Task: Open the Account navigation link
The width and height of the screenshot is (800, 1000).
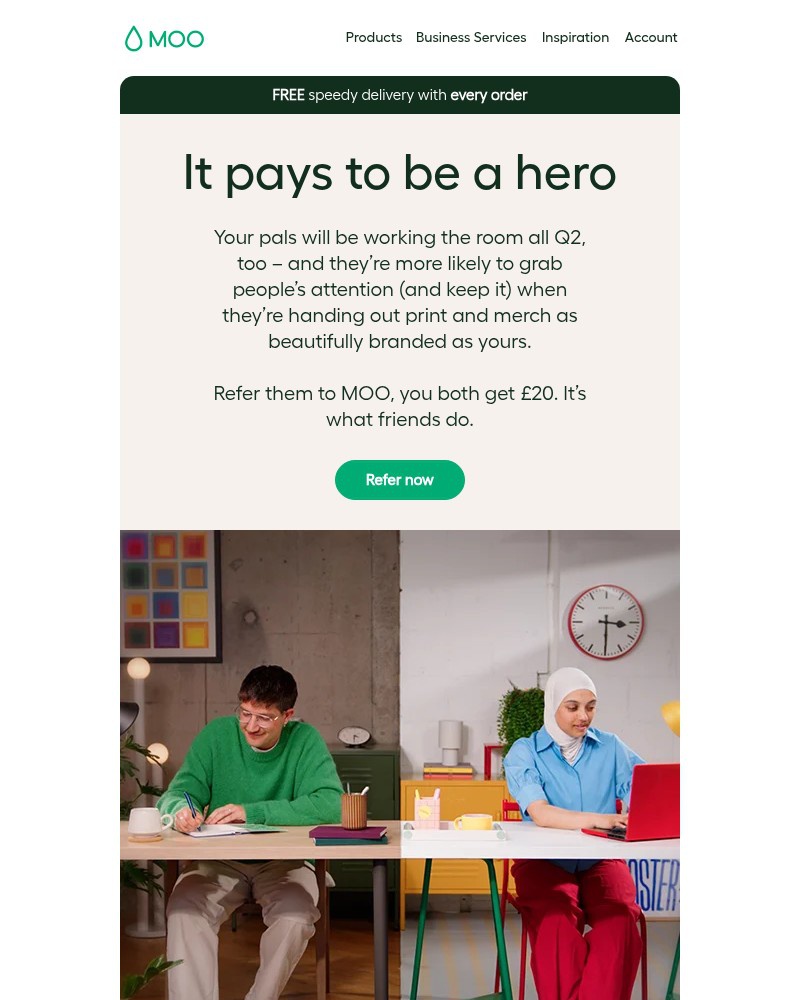Action: pos(651,38)
